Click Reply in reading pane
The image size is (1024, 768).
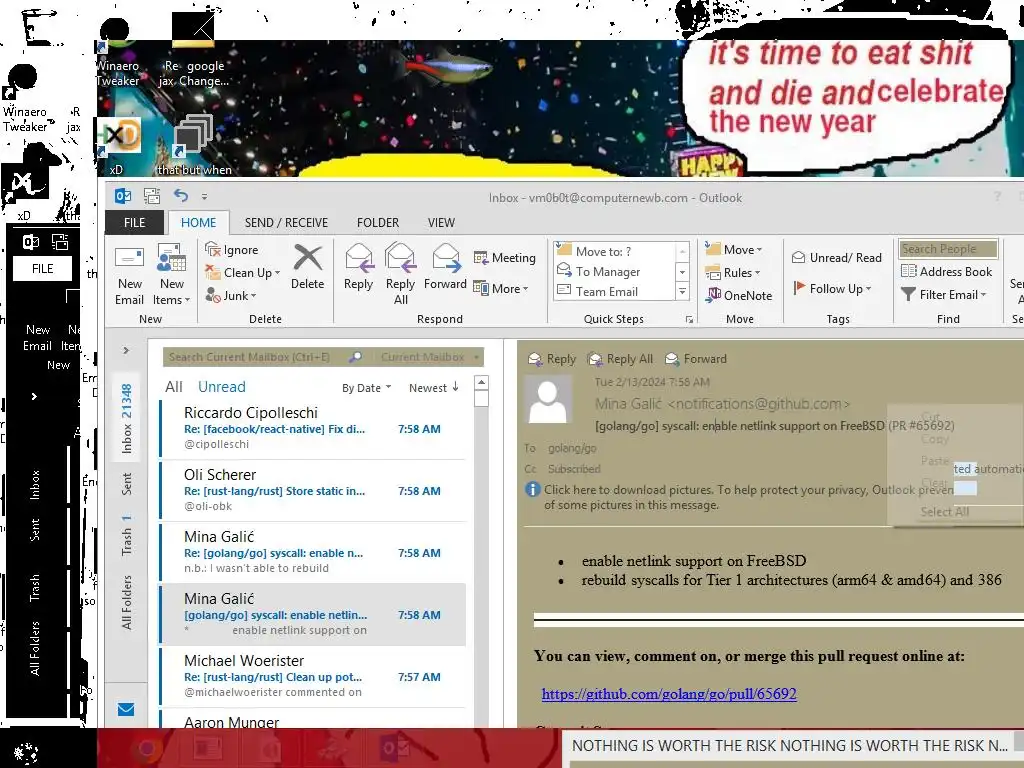(x=552, y=359)
